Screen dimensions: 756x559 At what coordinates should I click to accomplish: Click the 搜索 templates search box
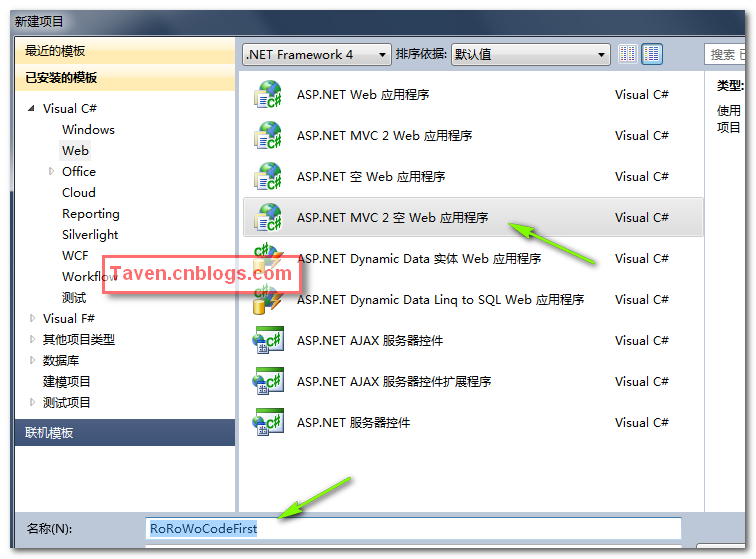(x=725, y=55)
